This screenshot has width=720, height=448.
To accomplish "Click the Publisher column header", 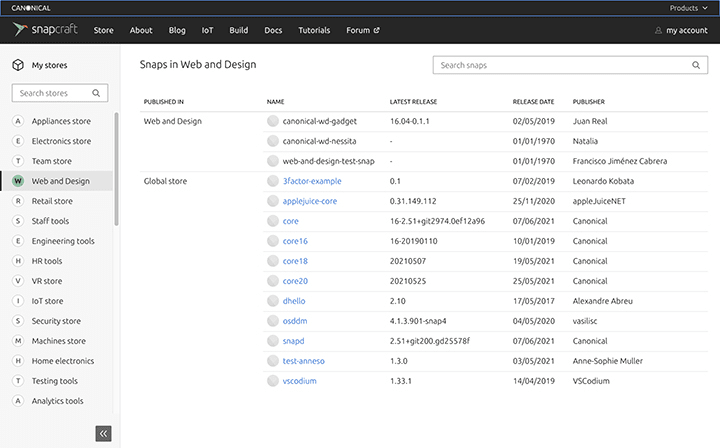I will [589, 102].
